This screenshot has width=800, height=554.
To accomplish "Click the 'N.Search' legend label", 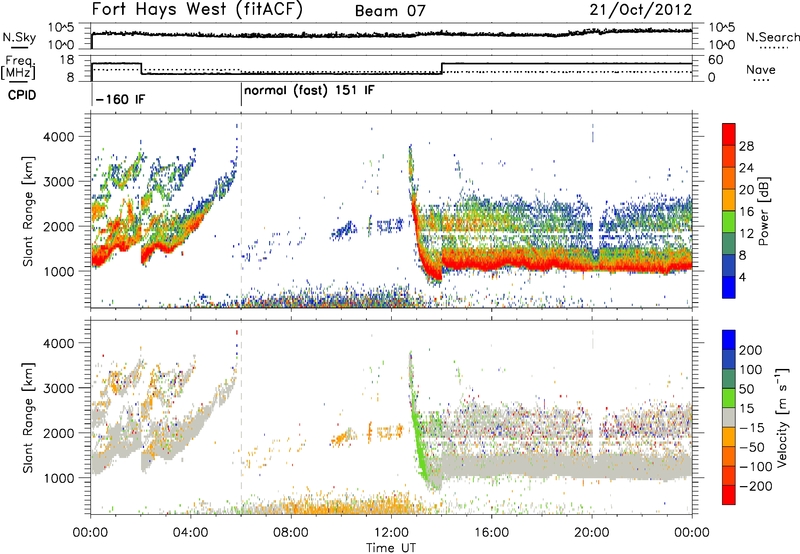I will pyautogui.click(x=772, y=37).
